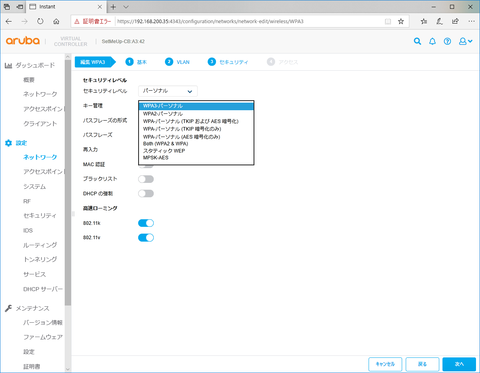This screenshot has height=373, width=480.
Task: Click the browser forward arrow
Action: [x=25, y=21]
